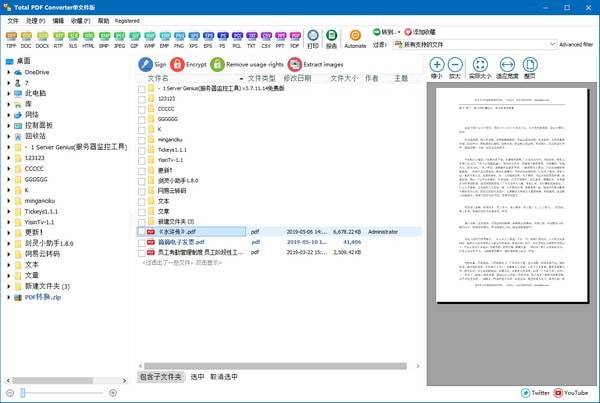Screen dimensions: 600x403
Task: Check the 123123 folder checkbox in file list
Action: [142, 99]
